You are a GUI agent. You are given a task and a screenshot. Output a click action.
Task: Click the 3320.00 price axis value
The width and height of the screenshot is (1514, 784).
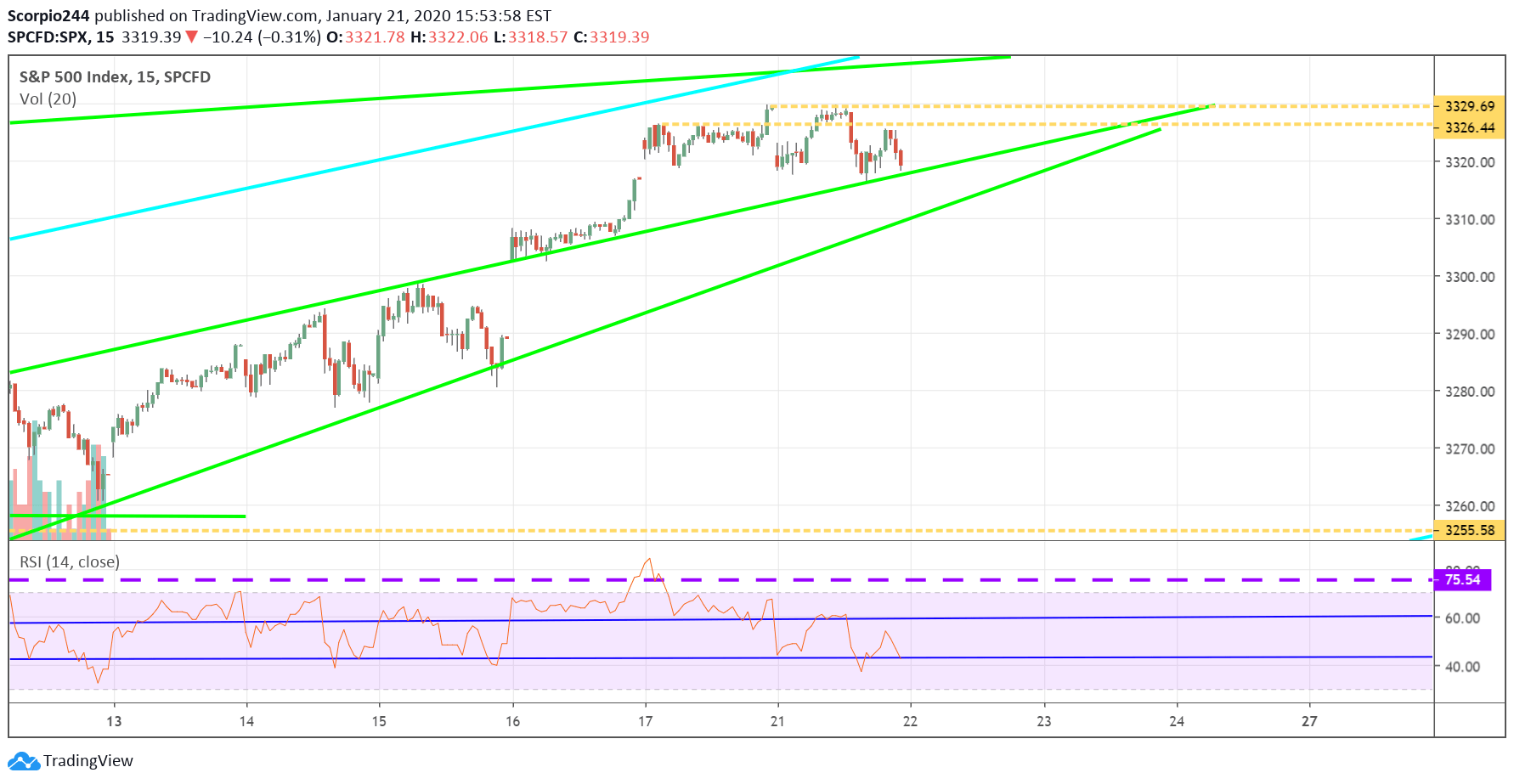click(1470, 162)
